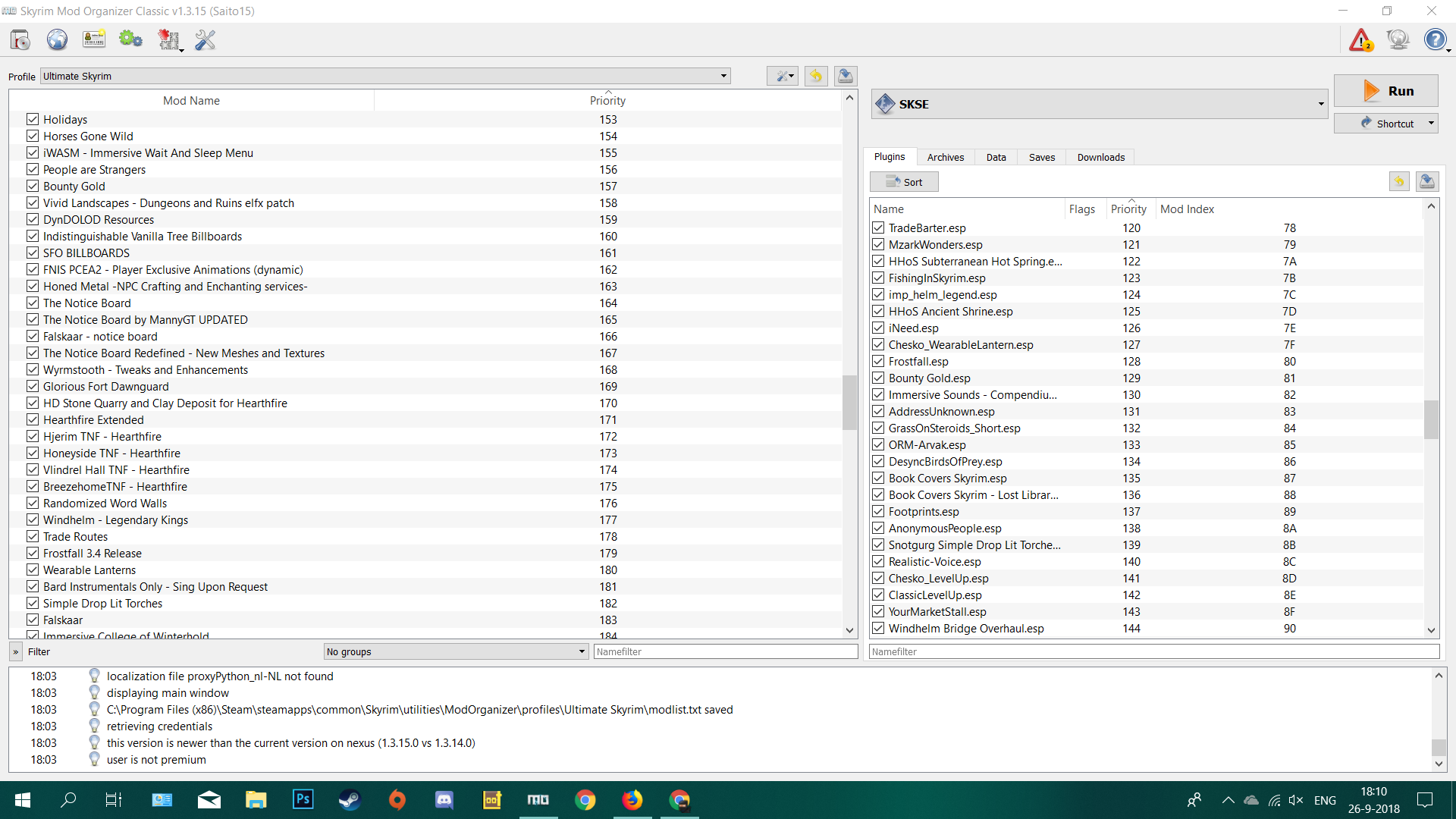Click restore mod list backup icon
The width and height of the screenshot is (1456, 819).
(816, 76)
